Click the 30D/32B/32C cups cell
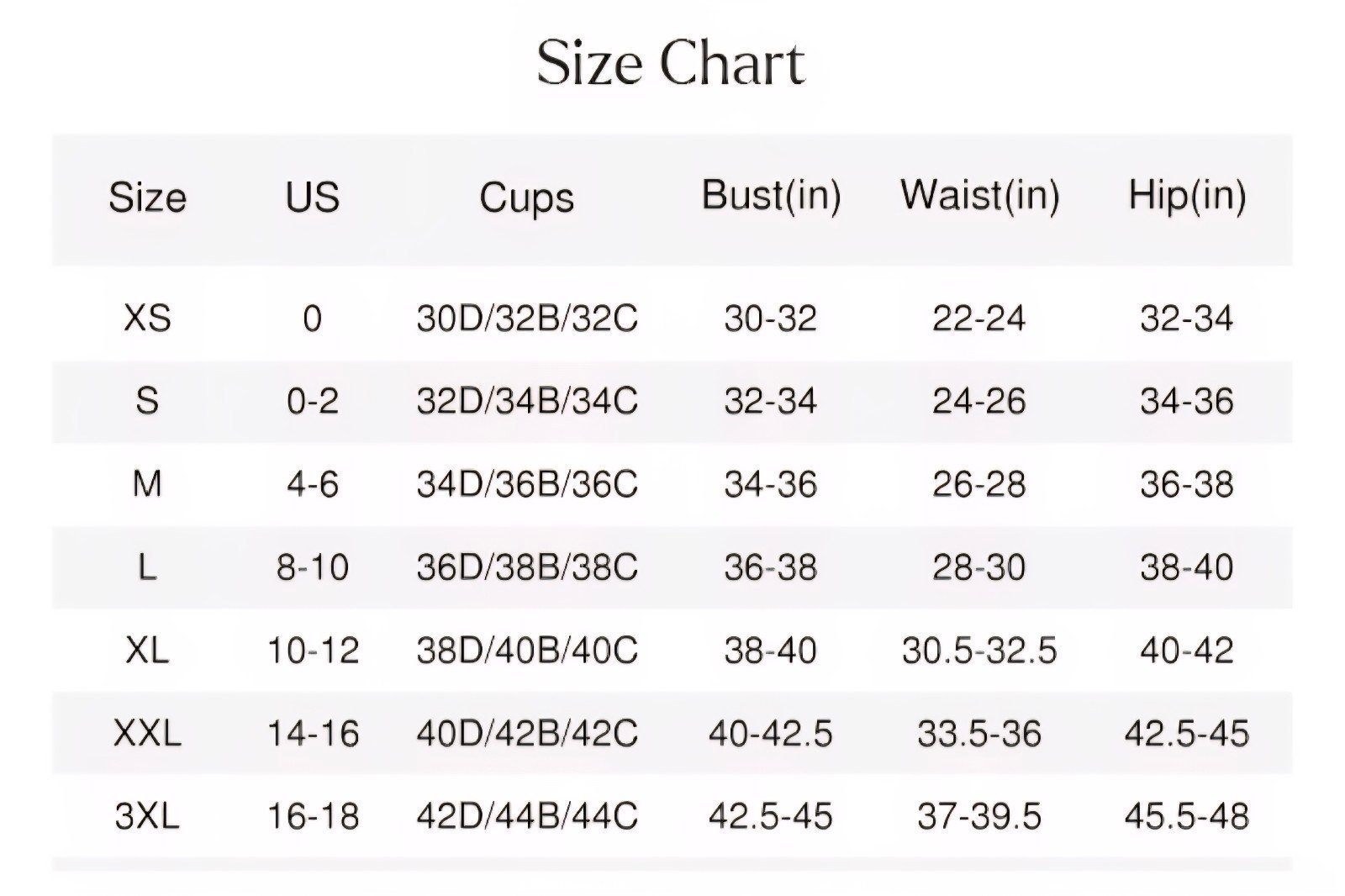This screenshot has width=1345, height=896. [527, 318]
